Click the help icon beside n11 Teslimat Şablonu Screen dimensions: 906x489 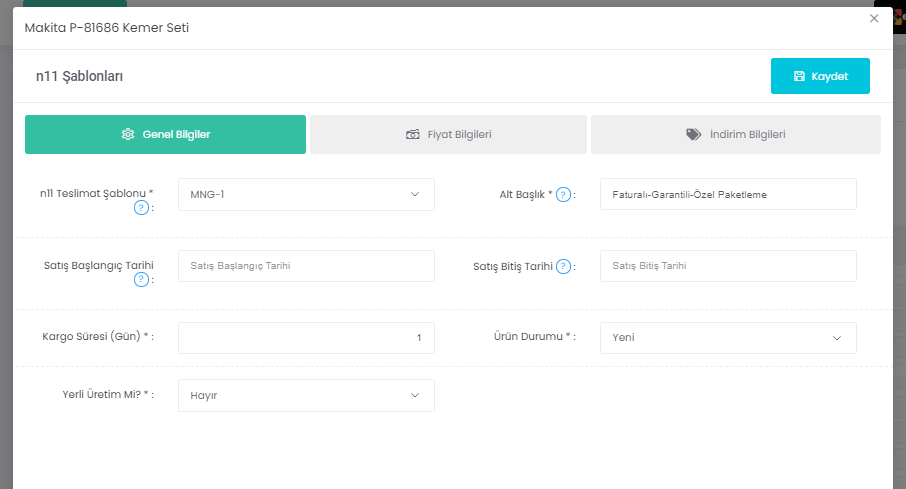tap(141, 208)
